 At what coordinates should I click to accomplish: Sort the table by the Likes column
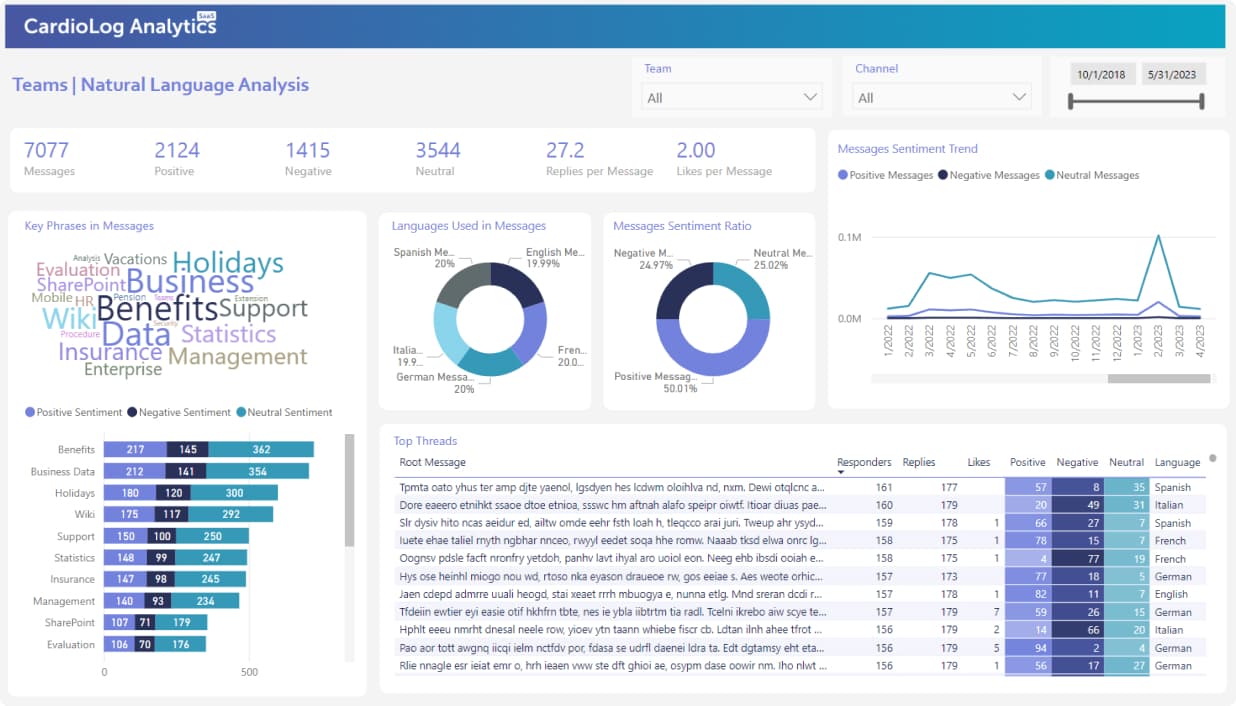click(979, 462)
